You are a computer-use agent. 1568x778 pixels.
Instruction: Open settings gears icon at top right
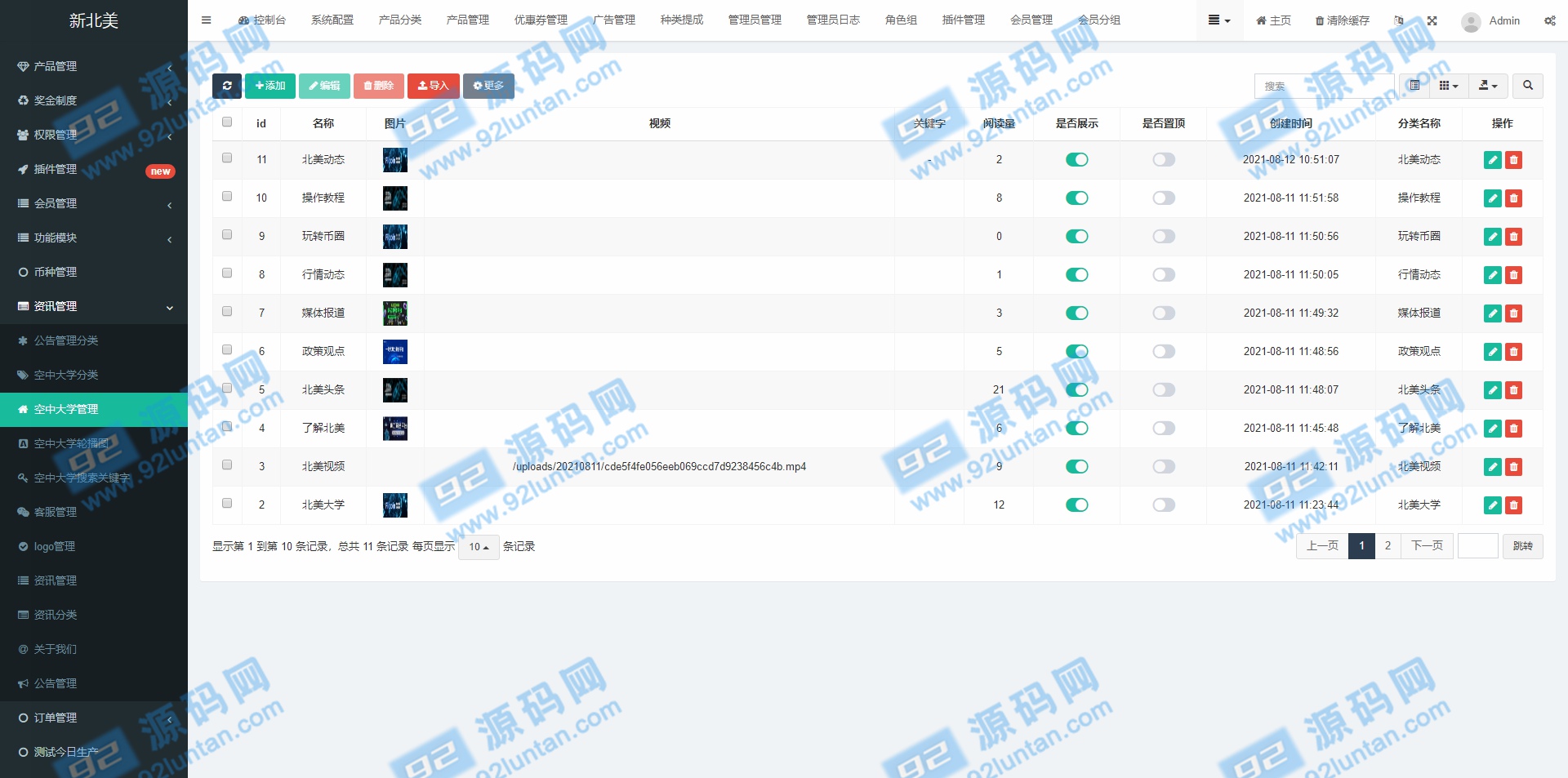1549,20
